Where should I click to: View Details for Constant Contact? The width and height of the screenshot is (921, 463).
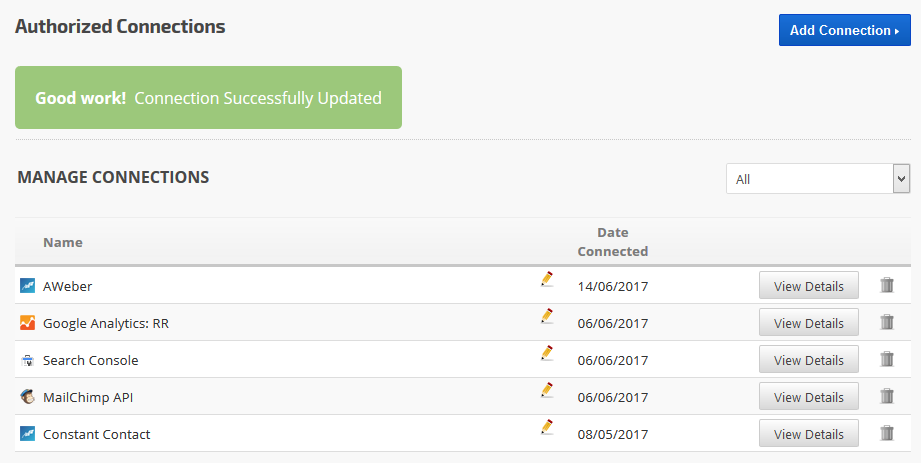(808, 434)
